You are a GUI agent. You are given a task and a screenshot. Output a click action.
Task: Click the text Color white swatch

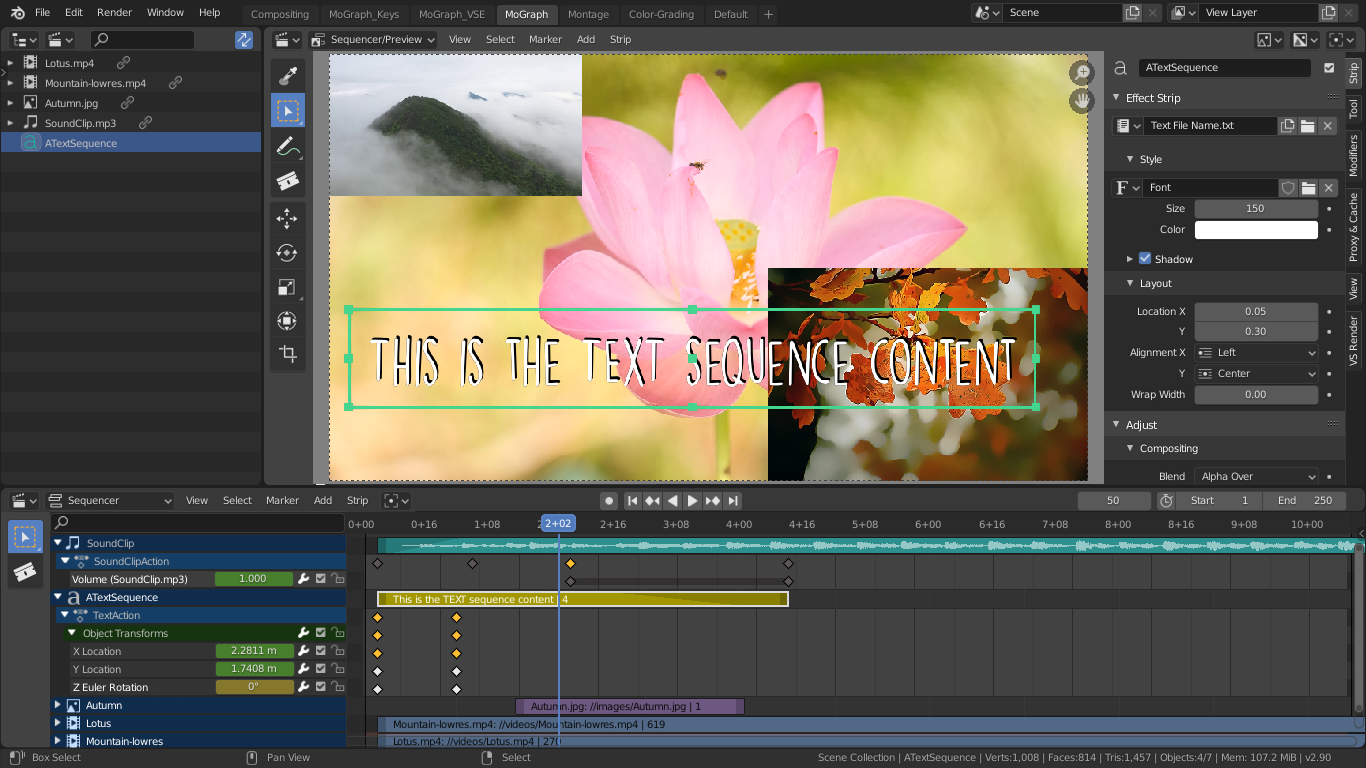tap(1256, 229)
